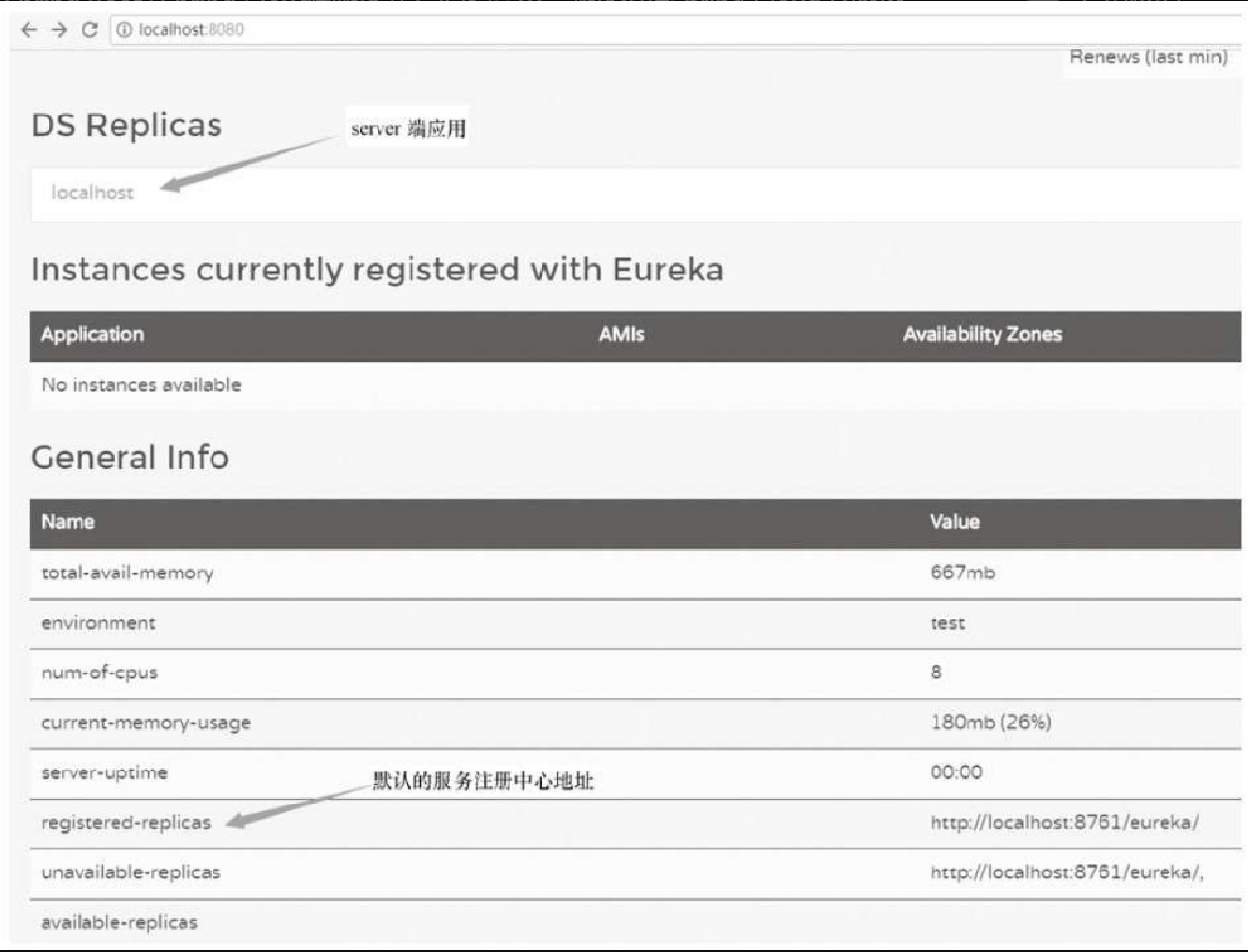Click the Name column header

[x=68, y=522]
